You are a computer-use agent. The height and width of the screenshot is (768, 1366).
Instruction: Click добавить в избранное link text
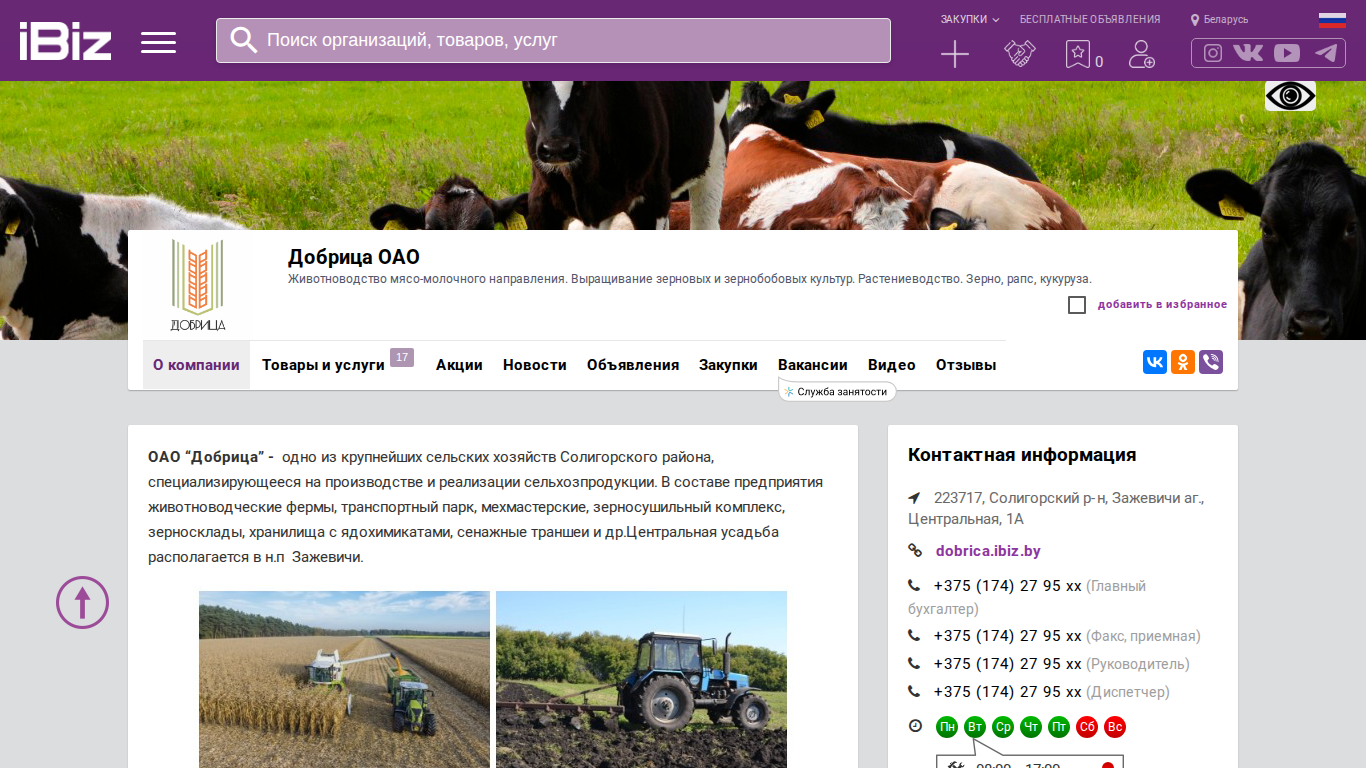point(1162,305)
